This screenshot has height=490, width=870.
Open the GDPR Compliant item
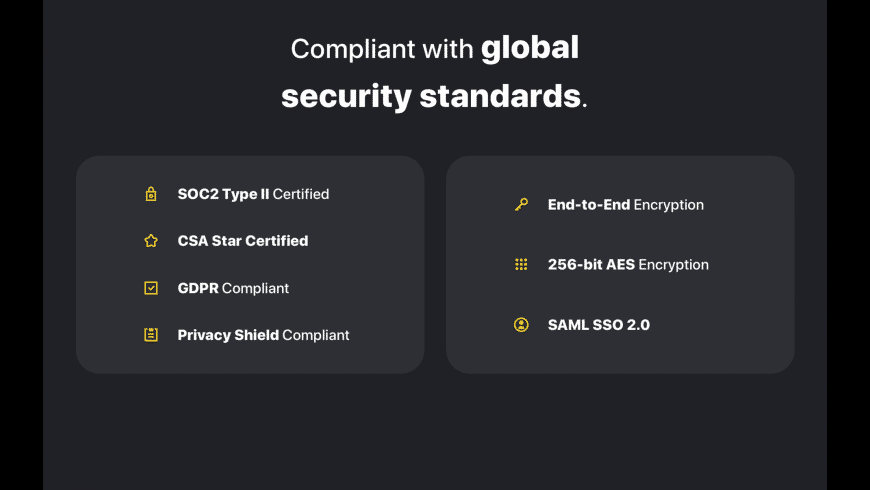233,288
